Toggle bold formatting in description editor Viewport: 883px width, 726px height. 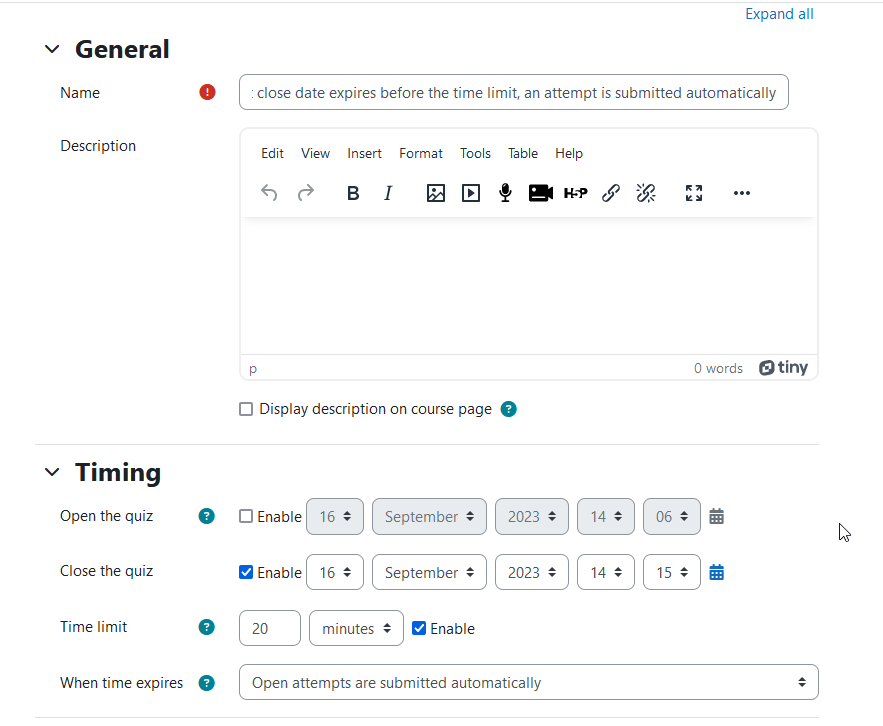pos(353,193)
